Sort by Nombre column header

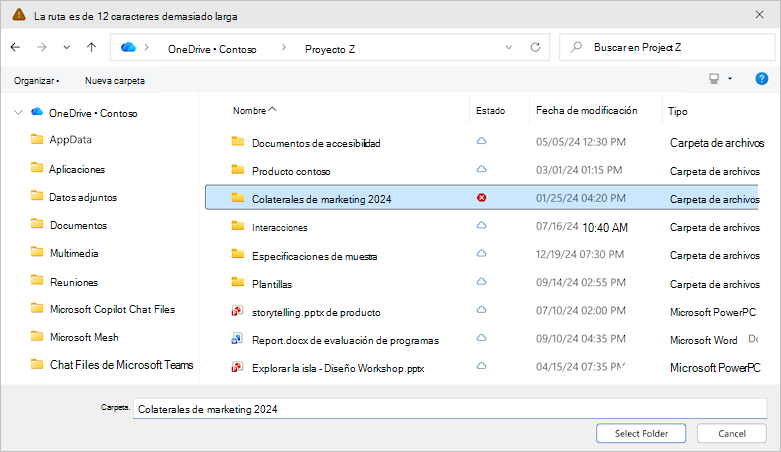250,111
